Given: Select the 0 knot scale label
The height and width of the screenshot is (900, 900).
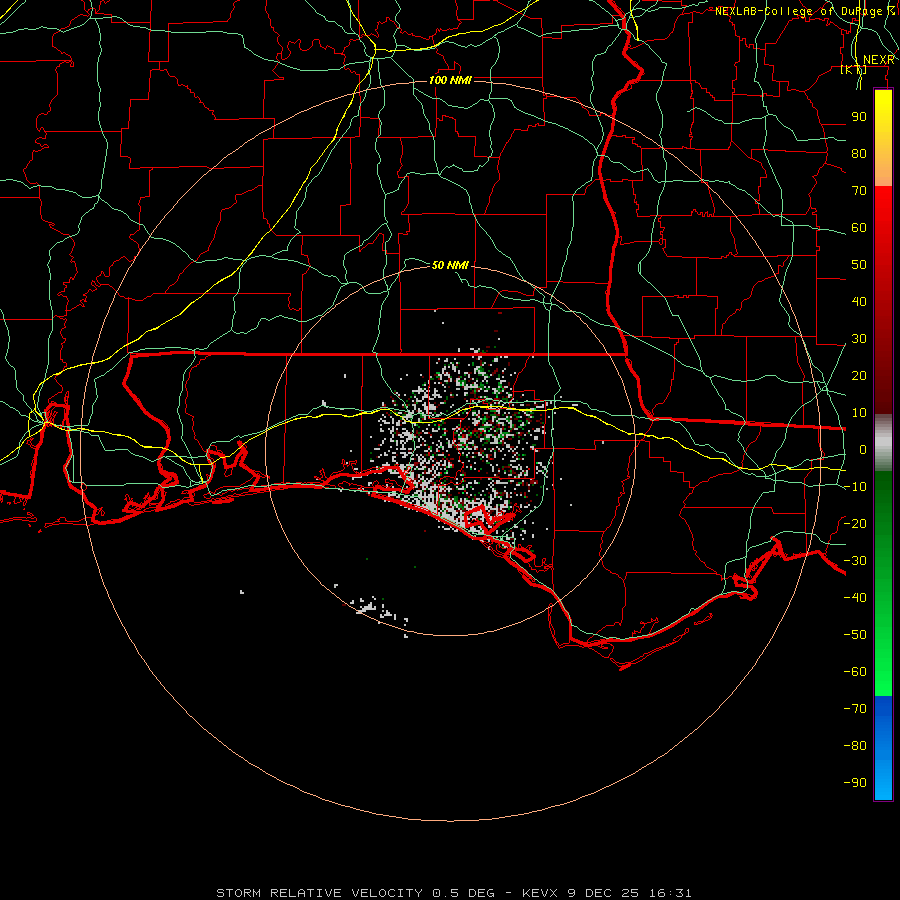Looking at the screenshot, I should (x=863, y=450).
